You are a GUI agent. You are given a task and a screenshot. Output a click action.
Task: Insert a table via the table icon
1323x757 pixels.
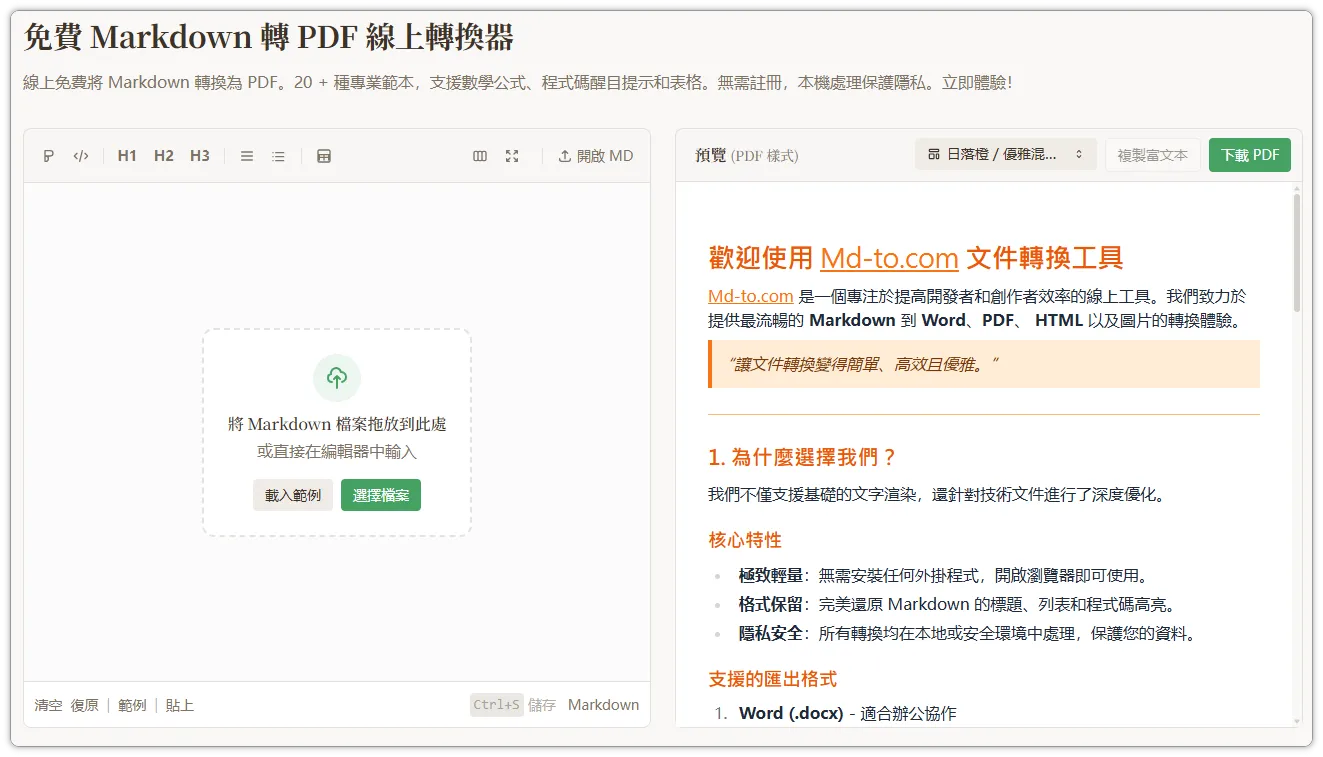coord(323,155)
